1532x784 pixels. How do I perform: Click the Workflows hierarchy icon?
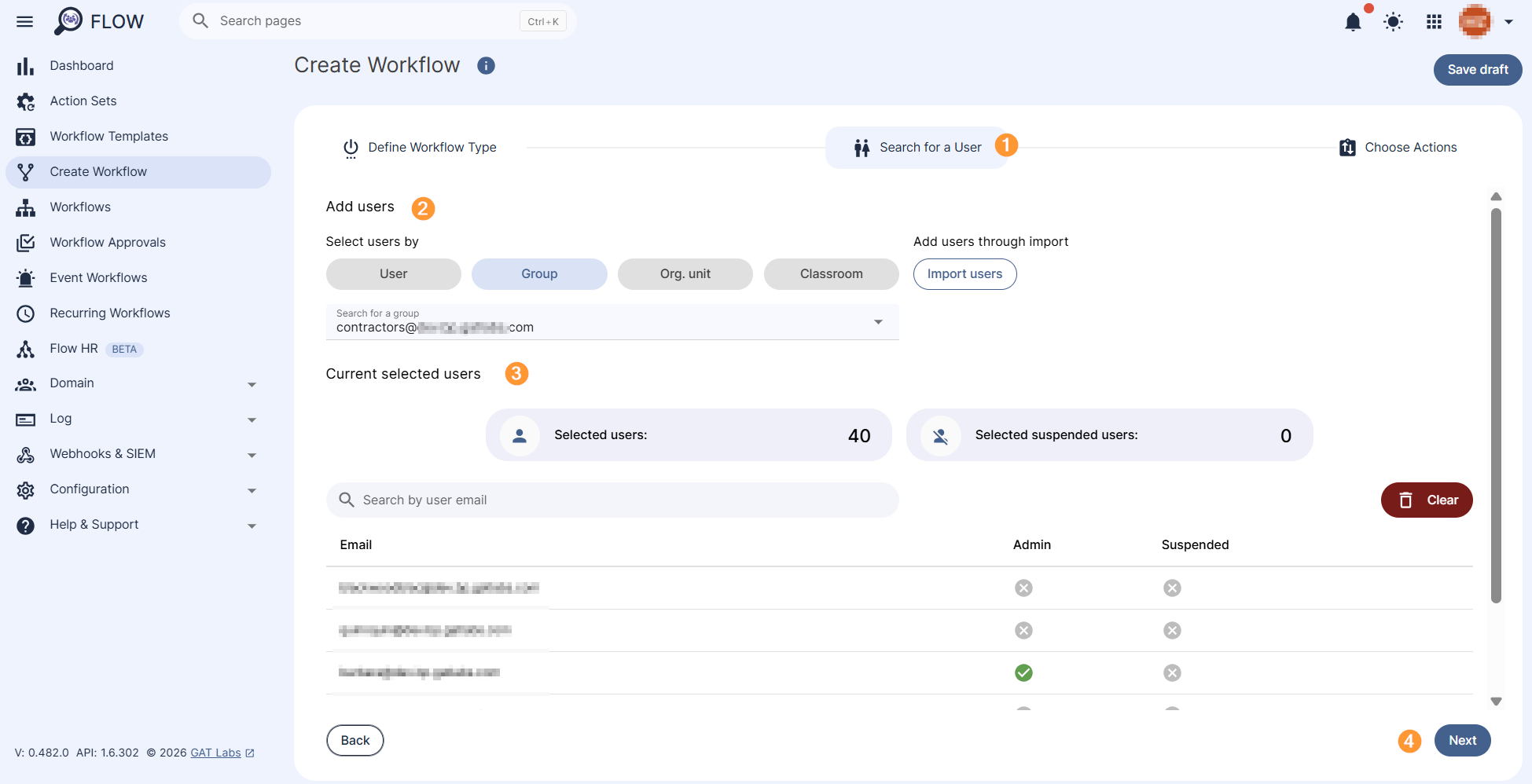coord(25,207)
